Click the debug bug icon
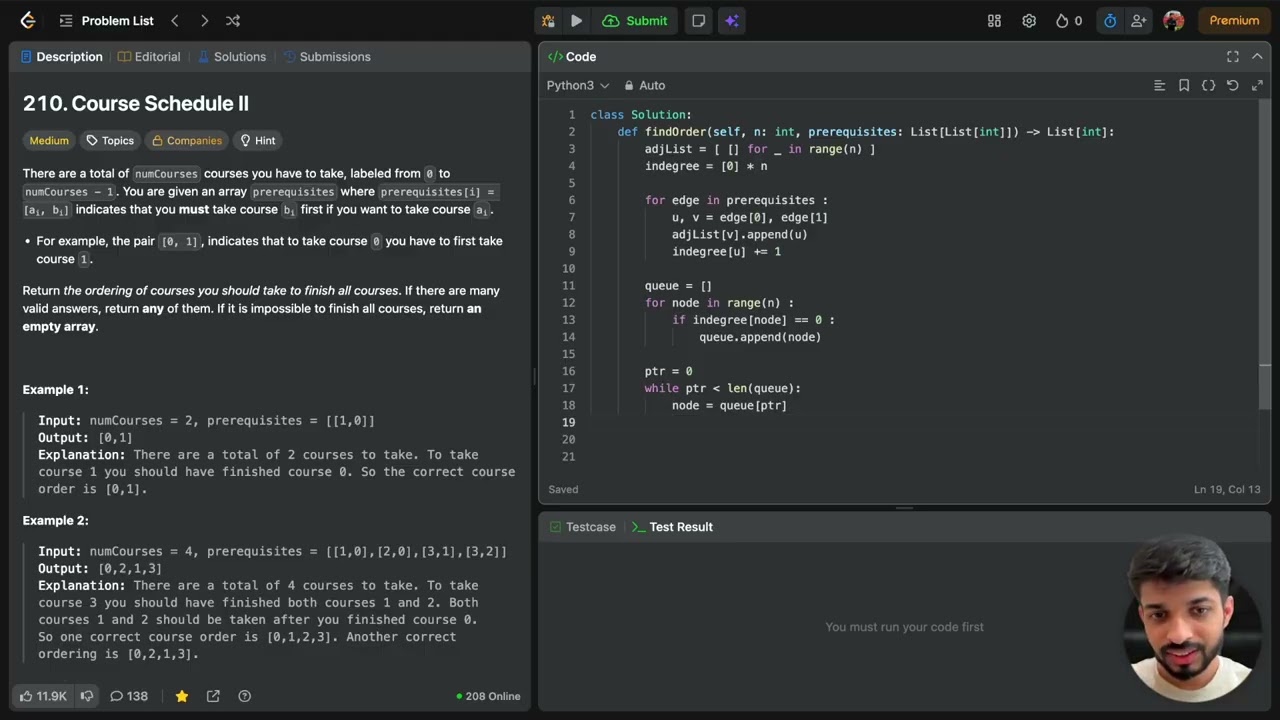This screenshot has height=720, width=1280. coord(548,20)
